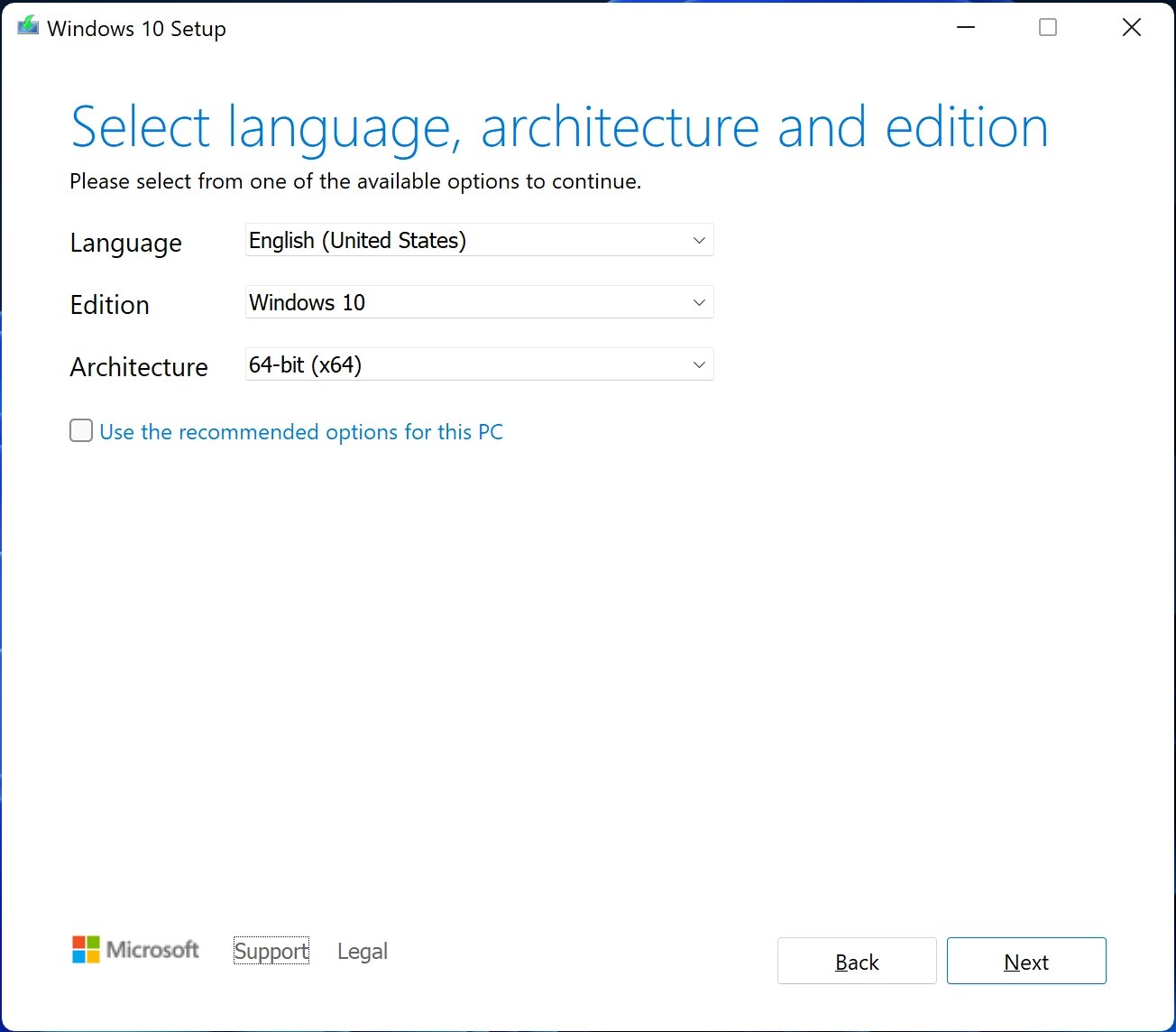This screenshot has height=1032, width=1176.
Task: Check the 'Use the recommended options' box
Action: tap(80, 430)
